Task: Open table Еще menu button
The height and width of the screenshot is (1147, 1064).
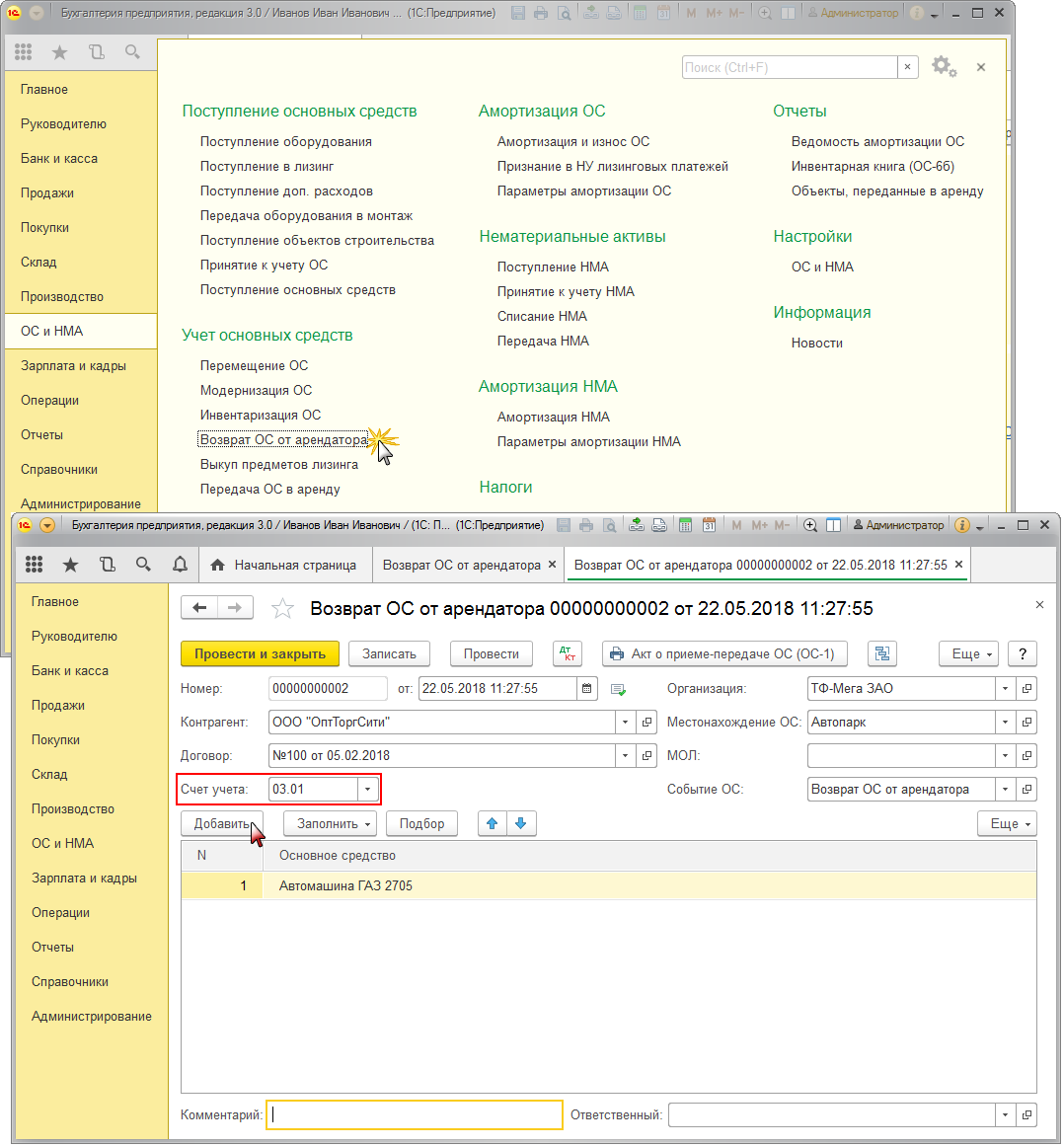Action: (1007, 823)
